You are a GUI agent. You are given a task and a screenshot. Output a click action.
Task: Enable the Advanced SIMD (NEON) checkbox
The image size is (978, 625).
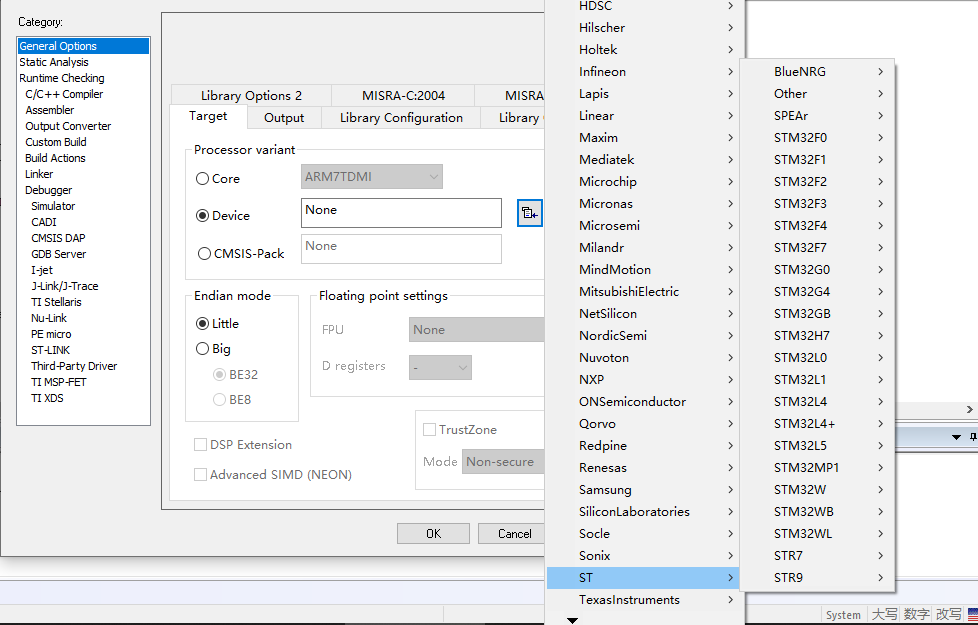click(199, 475)
